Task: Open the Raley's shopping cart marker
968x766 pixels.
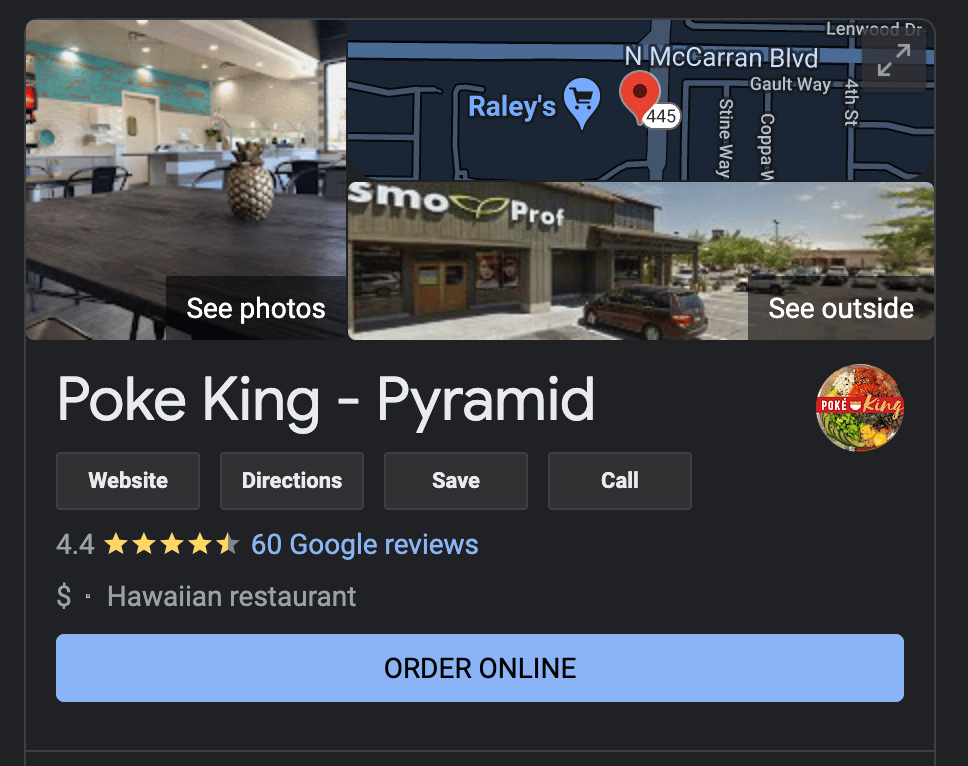Action: point(582,102)
